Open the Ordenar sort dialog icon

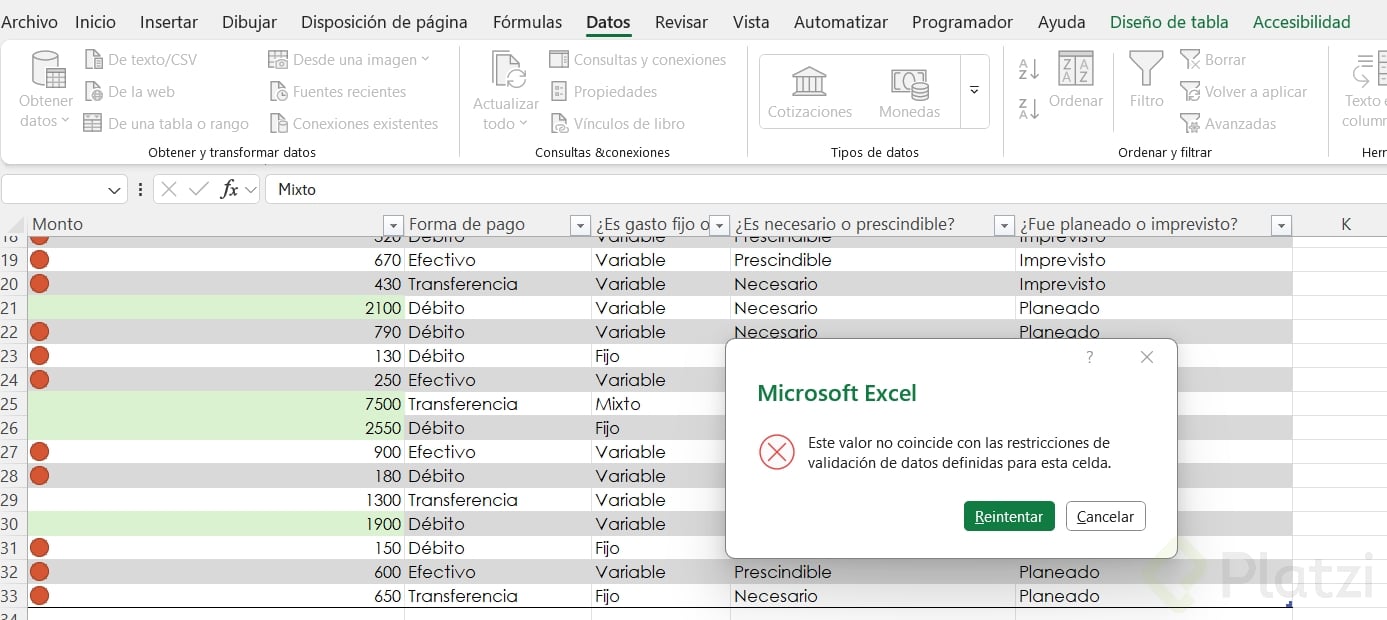(x=1075, y=68)
